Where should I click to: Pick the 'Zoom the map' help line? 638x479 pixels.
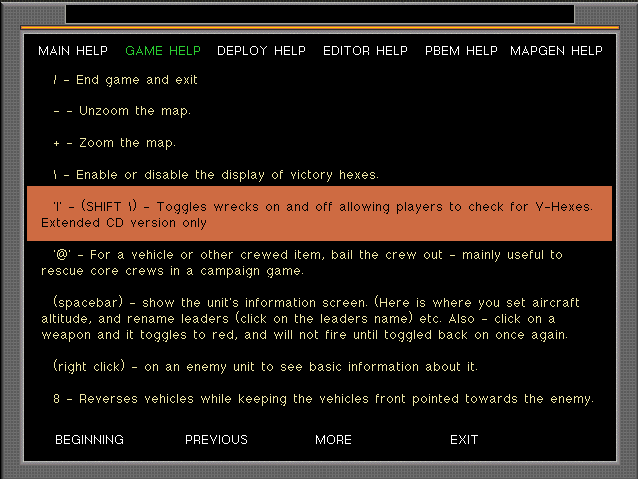click(114, 143)
